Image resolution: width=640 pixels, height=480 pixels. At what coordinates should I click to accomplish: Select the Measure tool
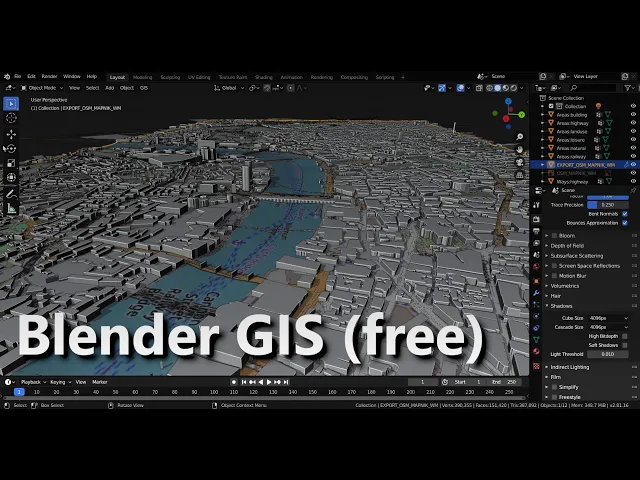tap(11, 209)
